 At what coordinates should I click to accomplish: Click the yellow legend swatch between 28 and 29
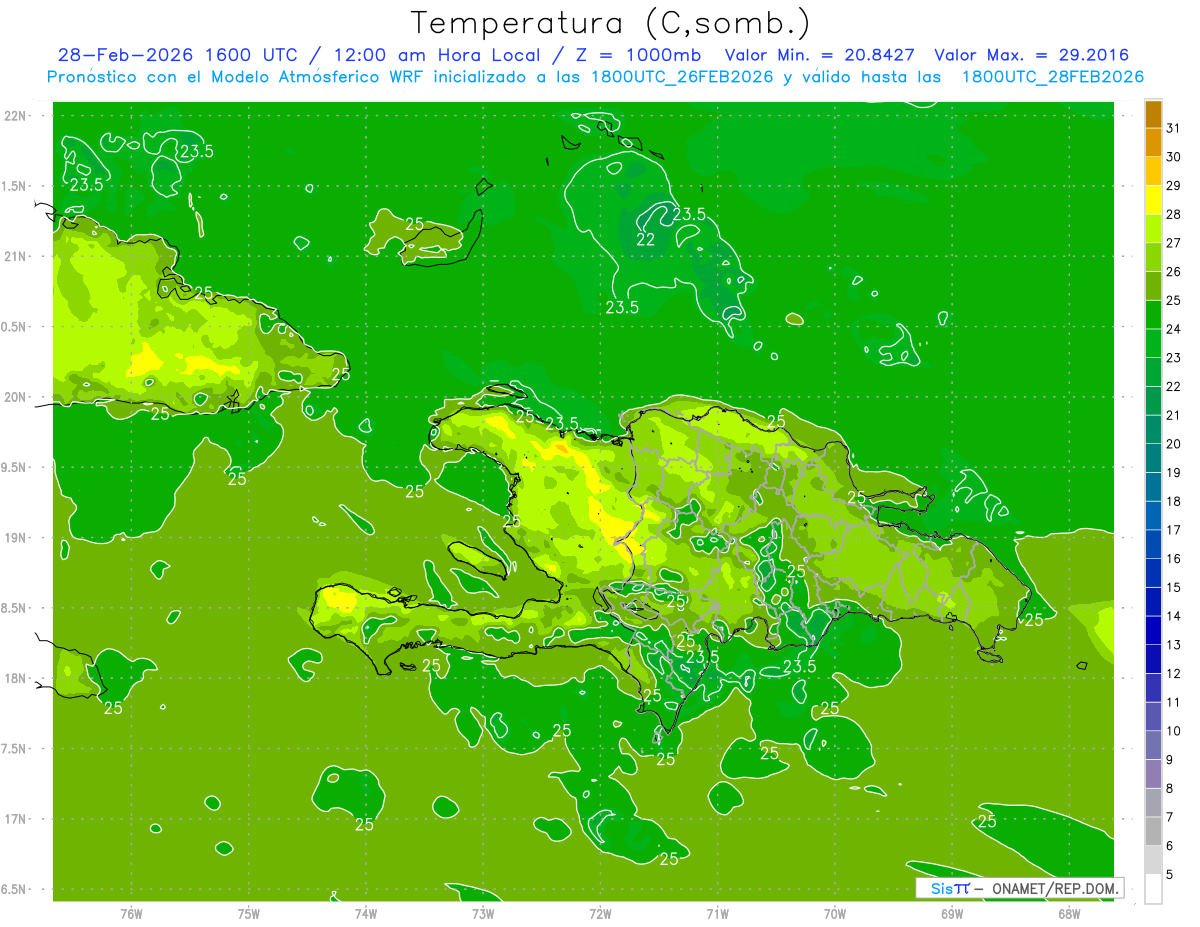click(x=1153, y=200)
